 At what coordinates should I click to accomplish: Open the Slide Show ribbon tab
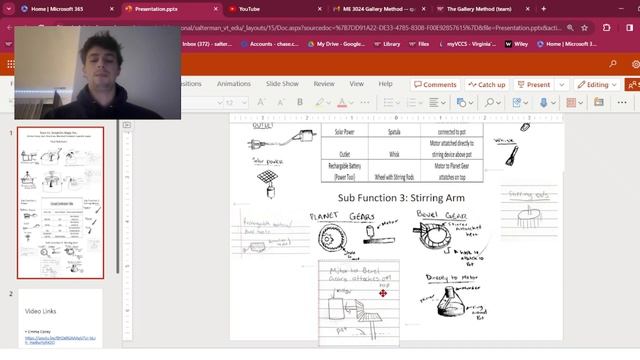click(282, 84)
